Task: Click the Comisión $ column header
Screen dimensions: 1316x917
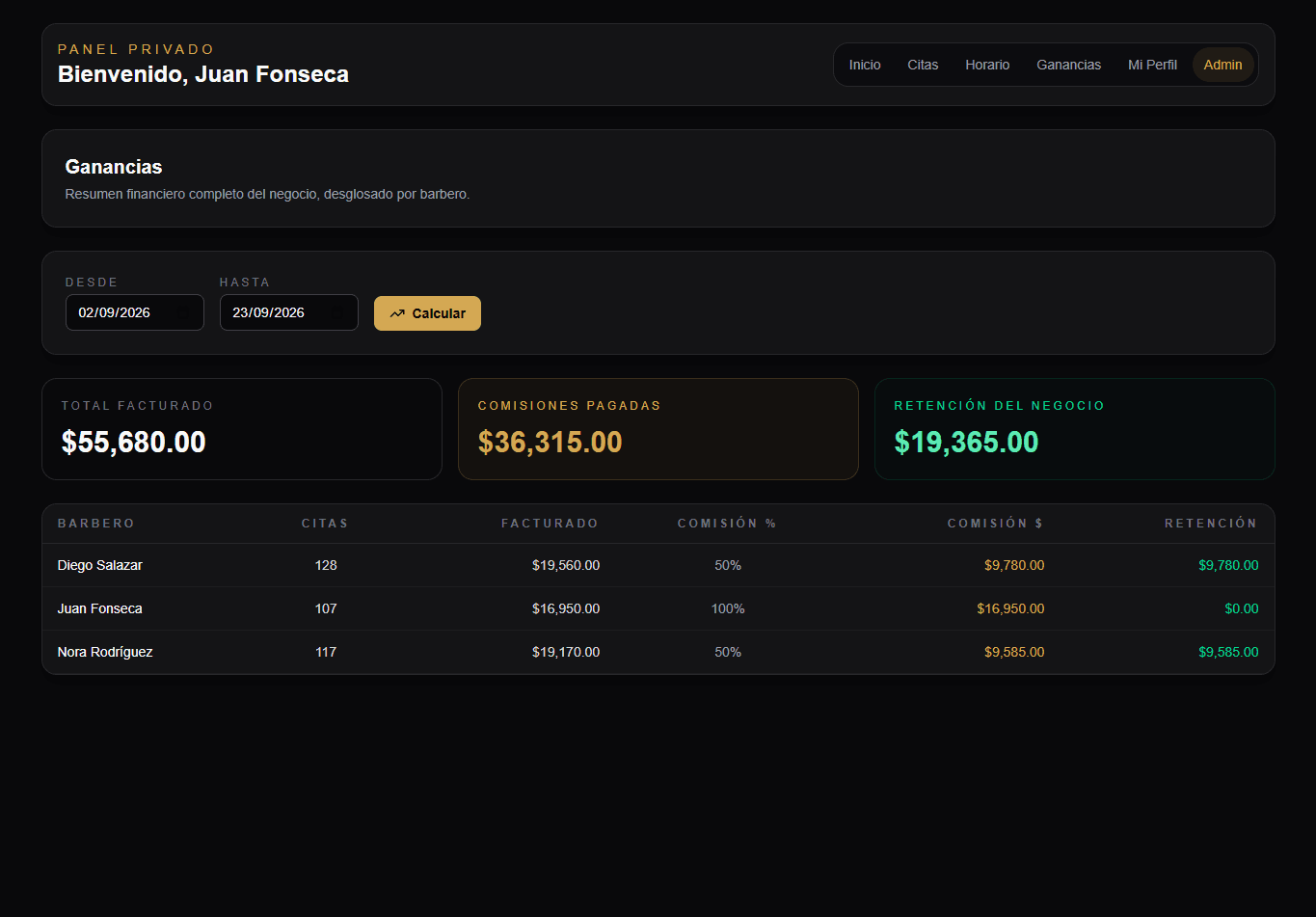Action: tap(995, 524)
